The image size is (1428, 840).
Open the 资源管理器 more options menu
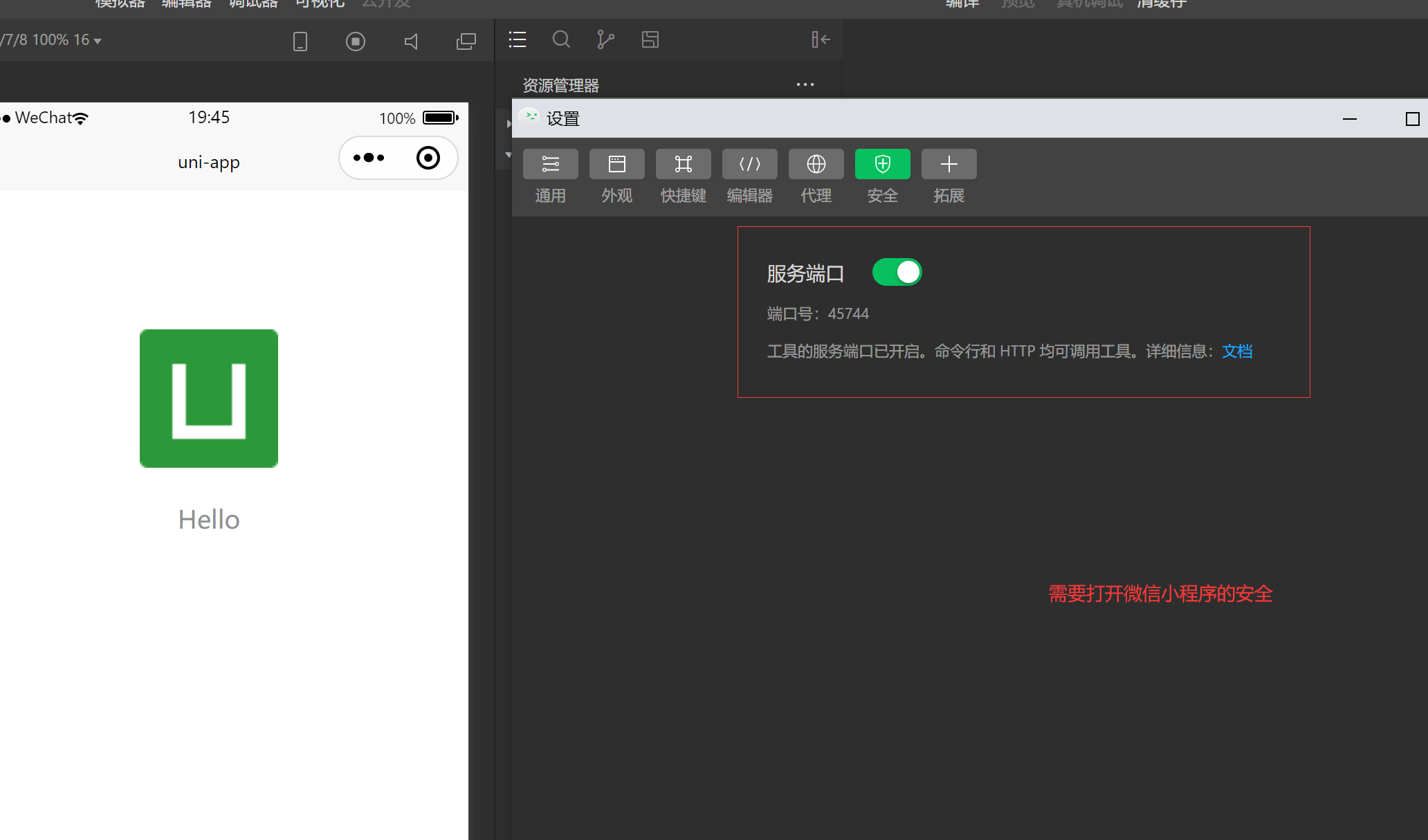(x=804, y=84)
